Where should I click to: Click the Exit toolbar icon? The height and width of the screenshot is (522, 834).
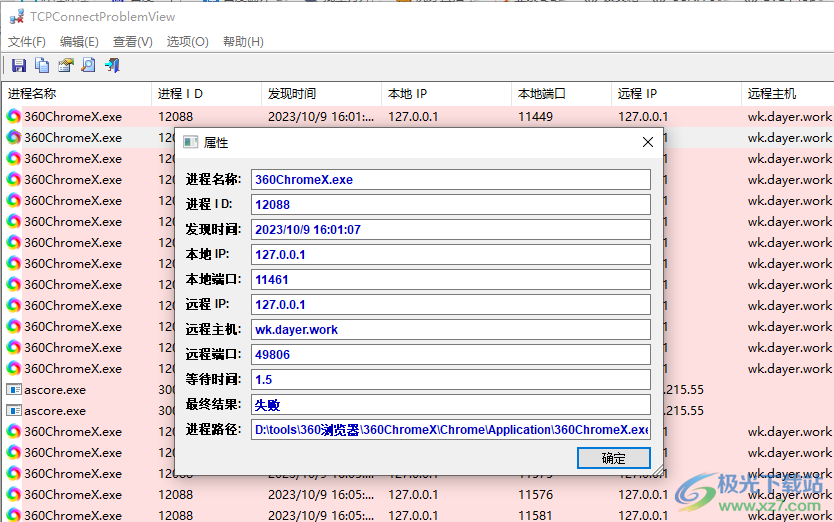coord(112,65)
